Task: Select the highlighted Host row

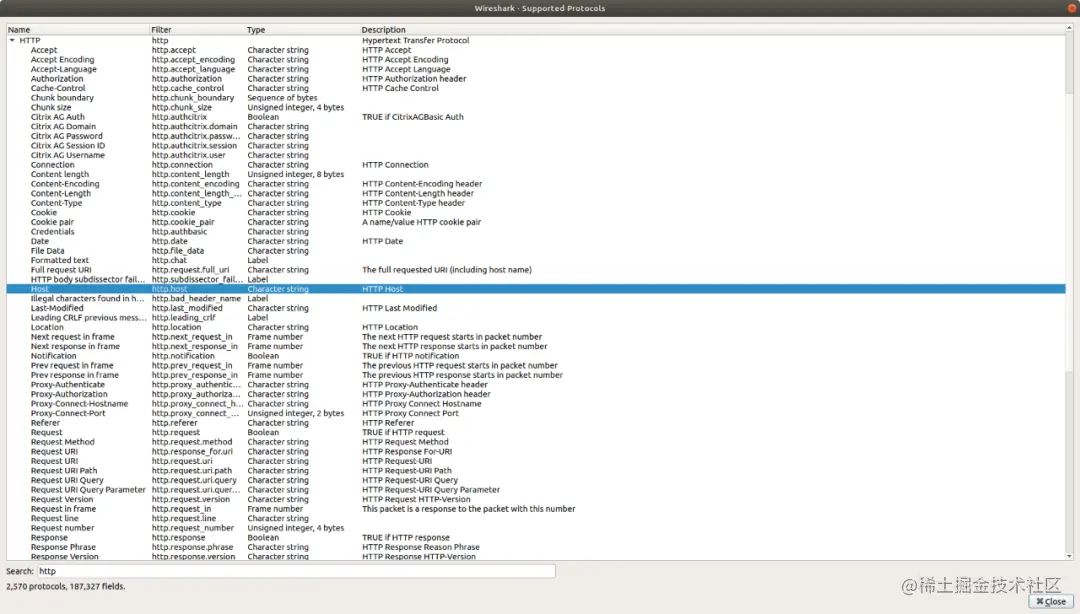Action: tap(536, 289)
